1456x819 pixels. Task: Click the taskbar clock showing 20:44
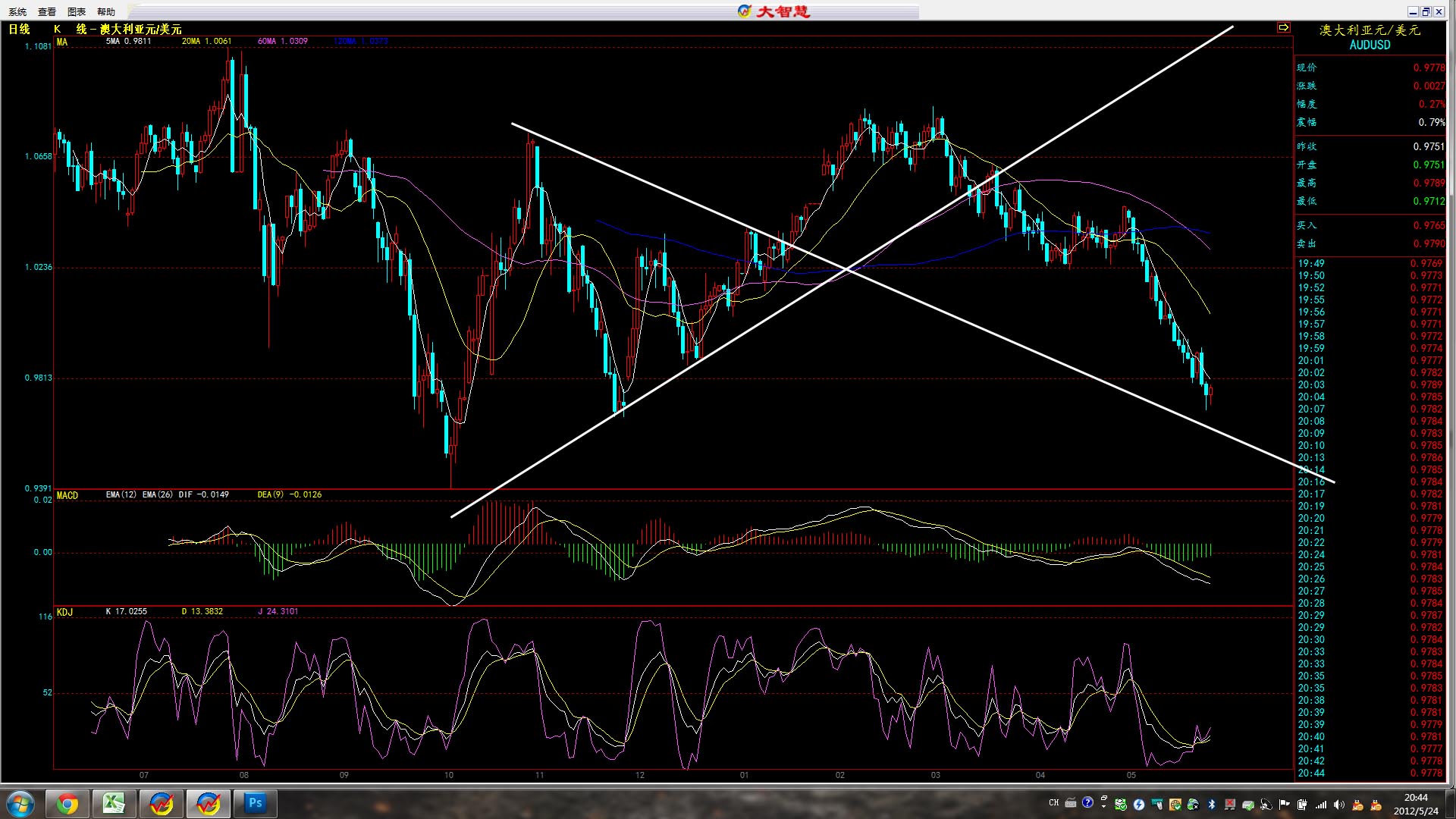1415,804
